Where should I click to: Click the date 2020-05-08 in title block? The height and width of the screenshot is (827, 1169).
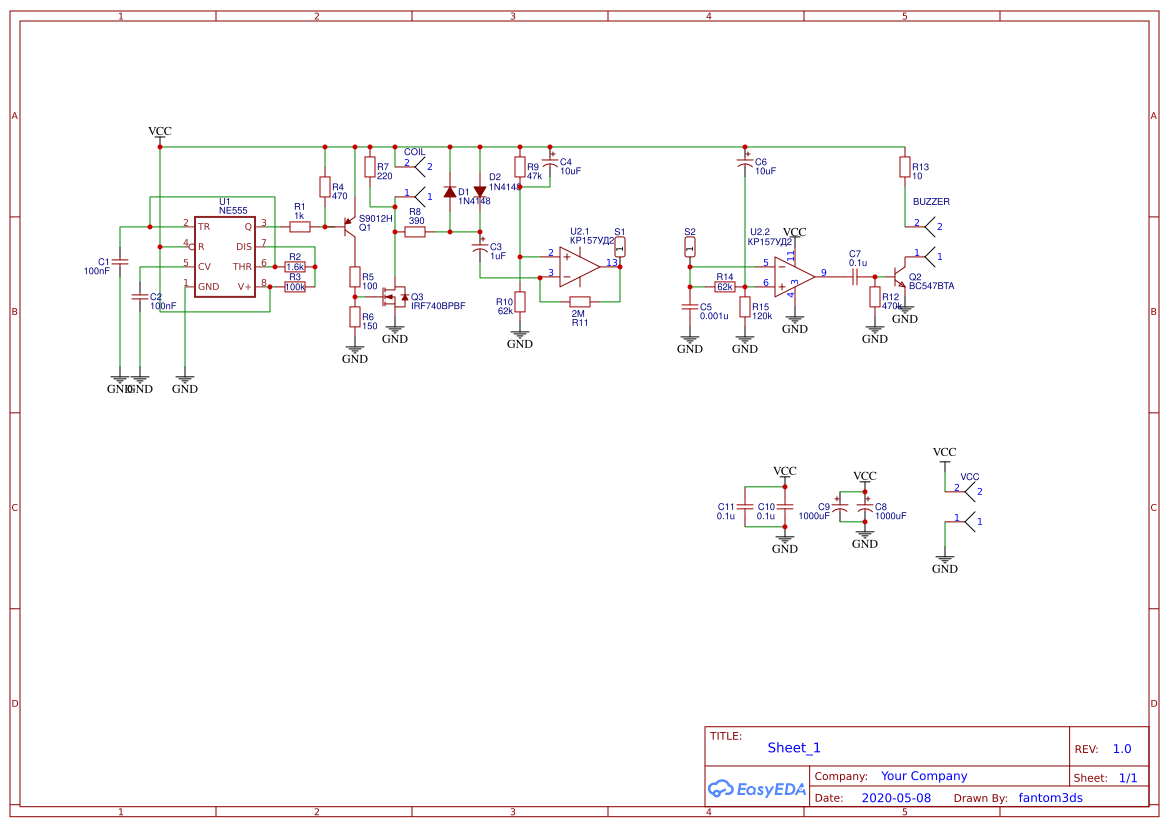(897, 797)
